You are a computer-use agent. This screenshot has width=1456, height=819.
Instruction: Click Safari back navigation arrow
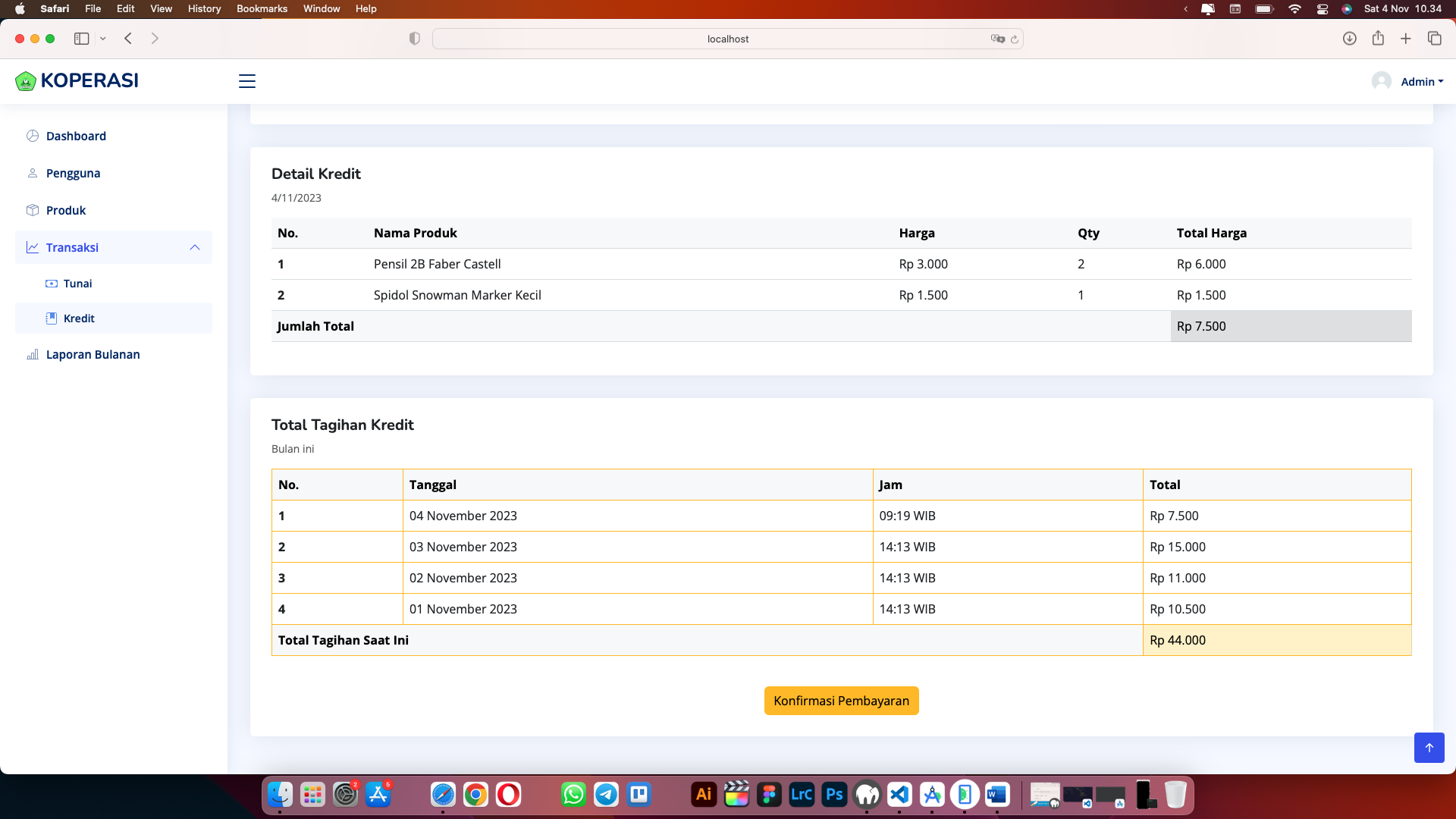(x=128, y=39)
